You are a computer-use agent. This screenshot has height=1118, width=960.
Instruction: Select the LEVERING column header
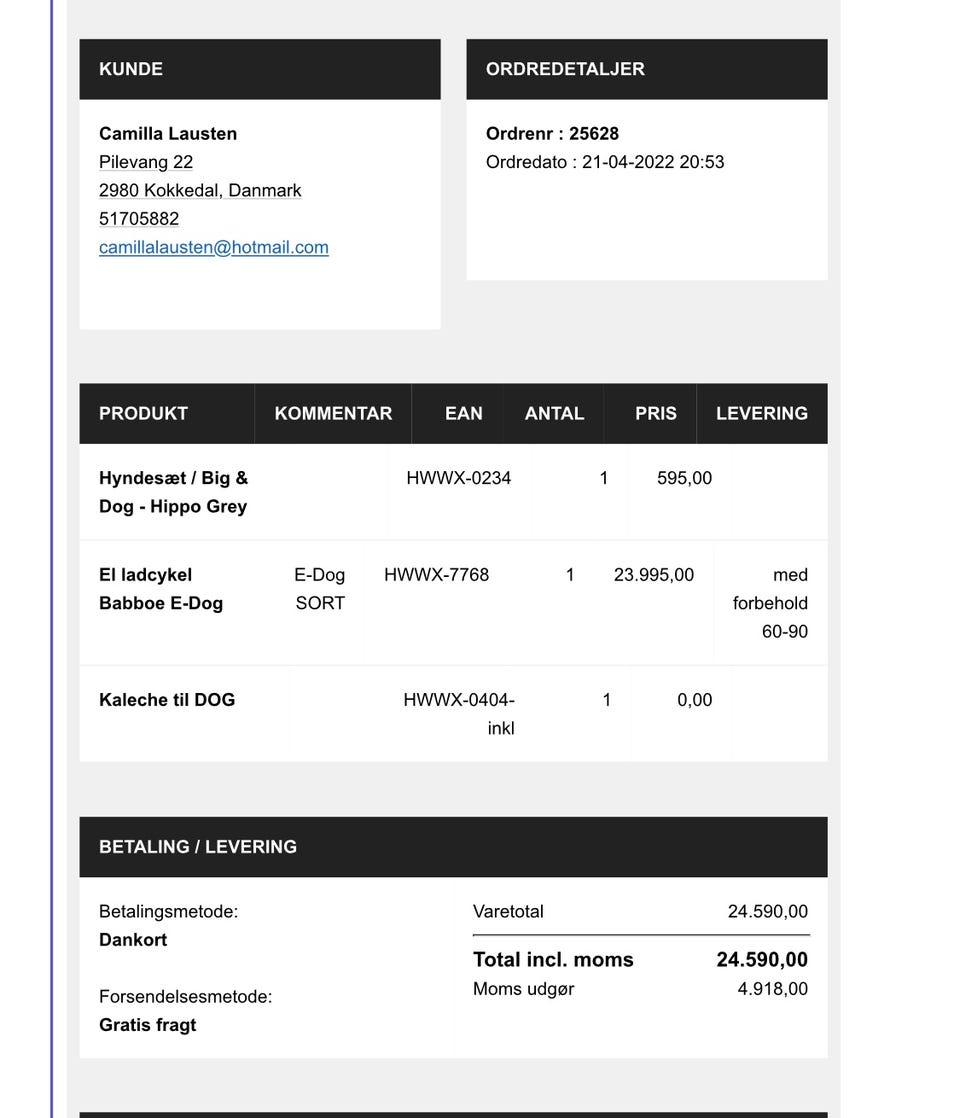click(x=762, y=413)
